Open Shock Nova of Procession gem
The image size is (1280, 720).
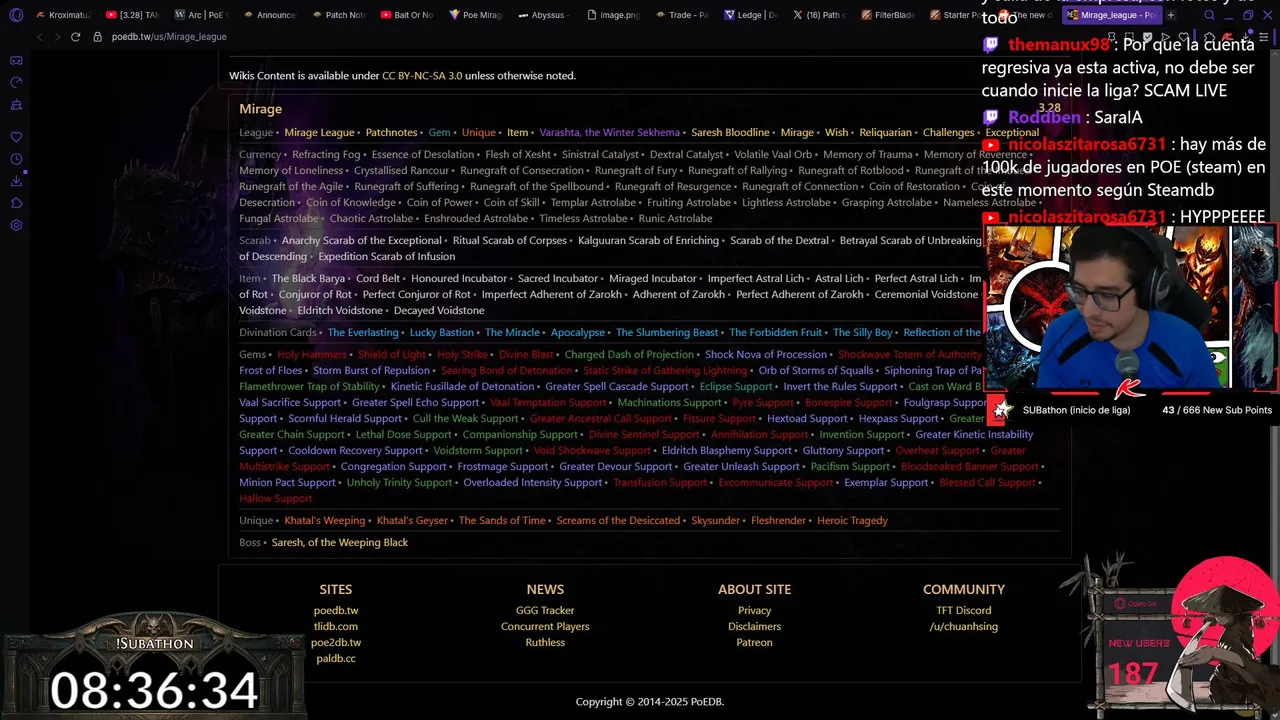coord(766,355)
